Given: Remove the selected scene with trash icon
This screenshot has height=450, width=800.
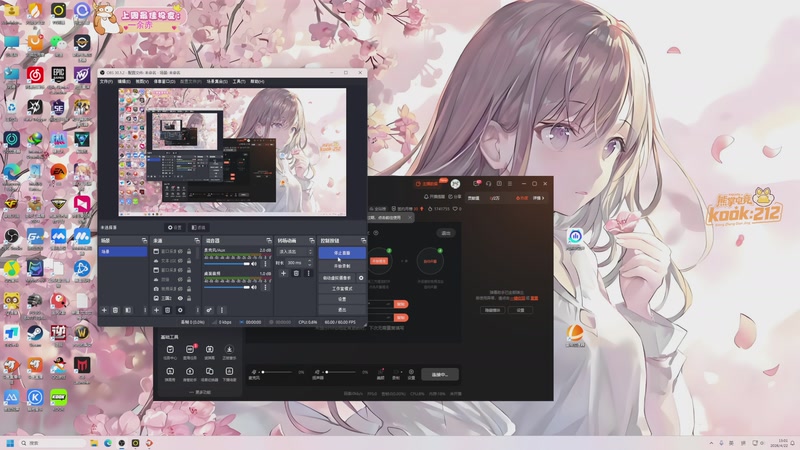Looking at the screenshot, I should [x=115, y=310].
